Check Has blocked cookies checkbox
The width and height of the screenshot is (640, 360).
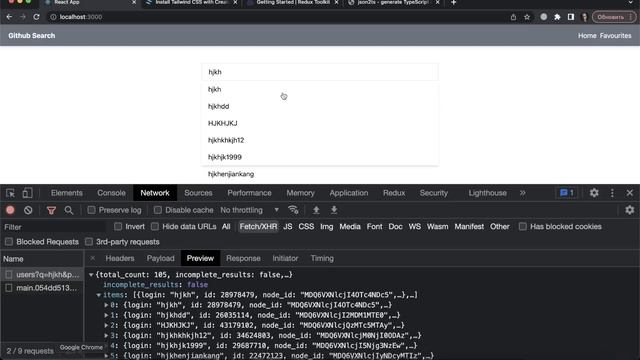tap(522, 227)
